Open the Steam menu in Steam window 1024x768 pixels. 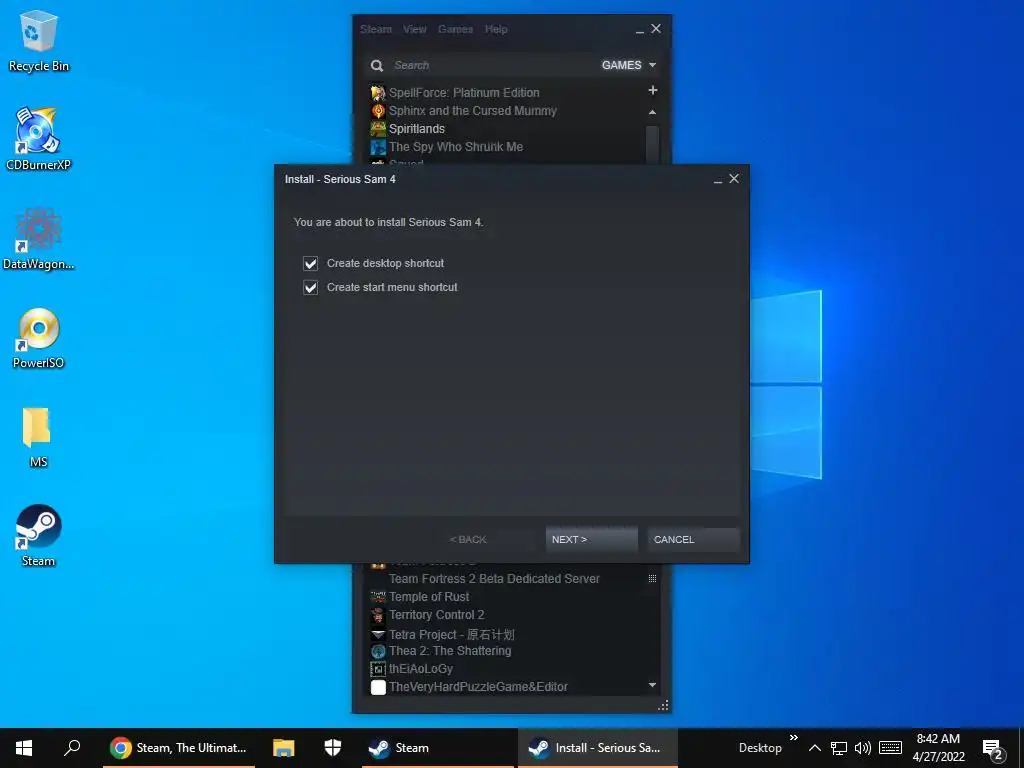(x=376, y=29)
